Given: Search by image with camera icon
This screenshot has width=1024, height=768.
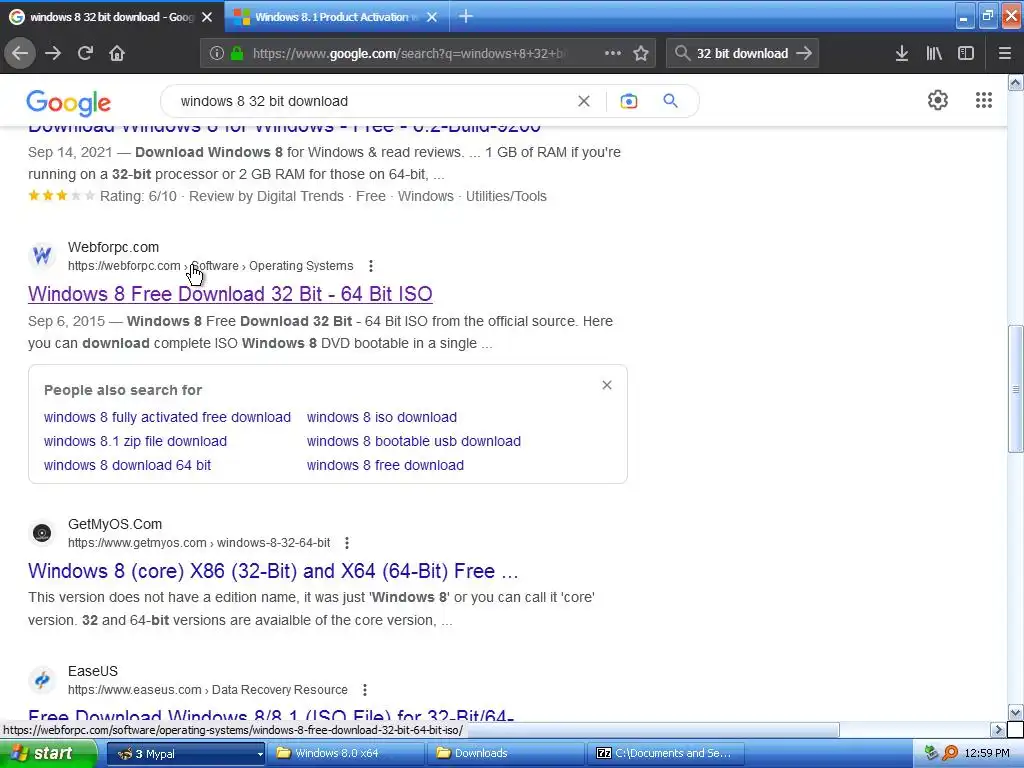Looking at the screenshot, I should (628, 101).
